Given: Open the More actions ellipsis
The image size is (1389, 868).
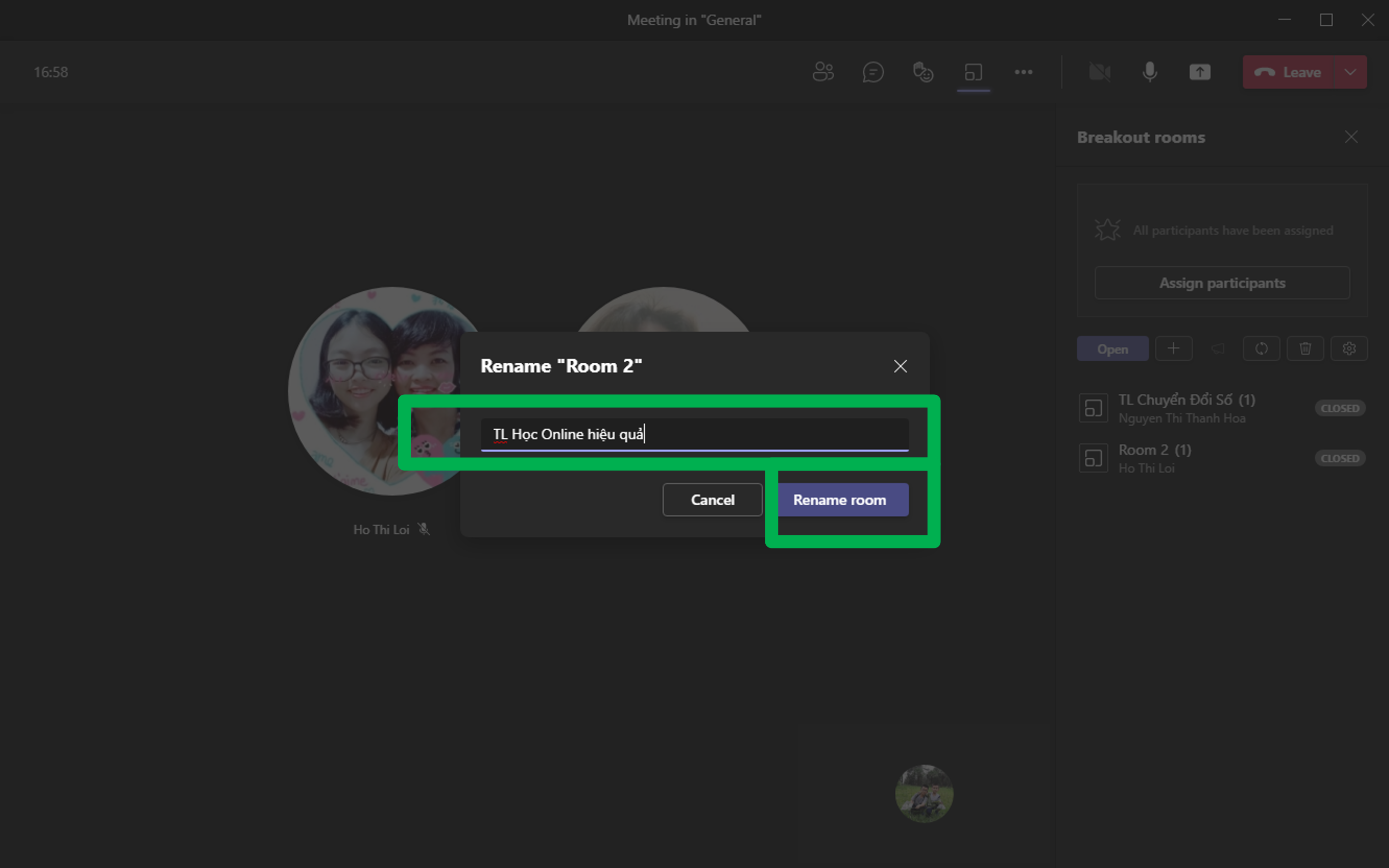Looking at the screenshot, I should pos(1023,72).
